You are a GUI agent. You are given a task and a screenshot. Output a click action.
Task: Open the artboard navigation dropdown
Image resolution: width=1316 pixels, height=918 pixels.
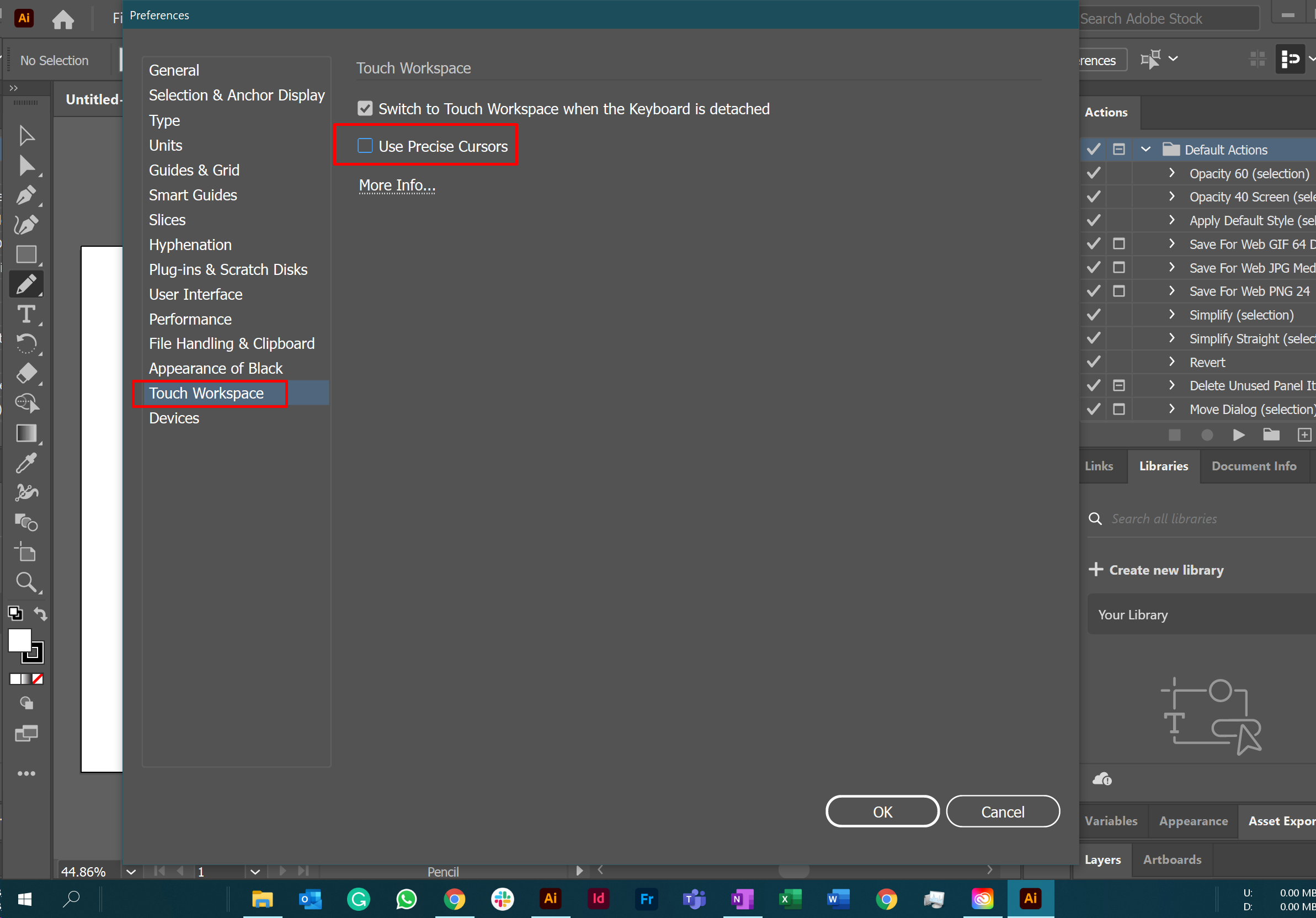point(255,872)
